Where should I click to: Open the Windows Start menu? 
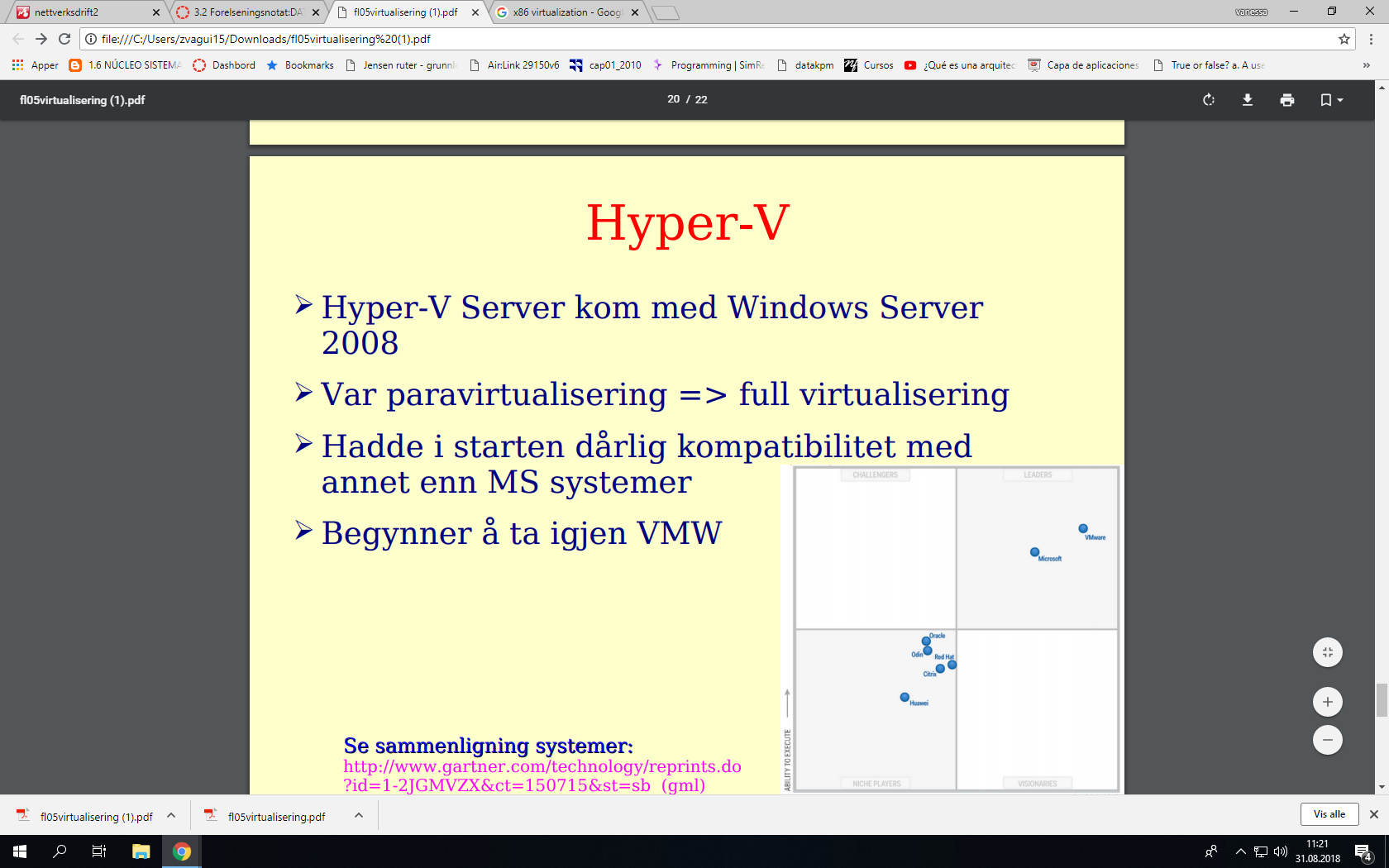pos(20,851)
